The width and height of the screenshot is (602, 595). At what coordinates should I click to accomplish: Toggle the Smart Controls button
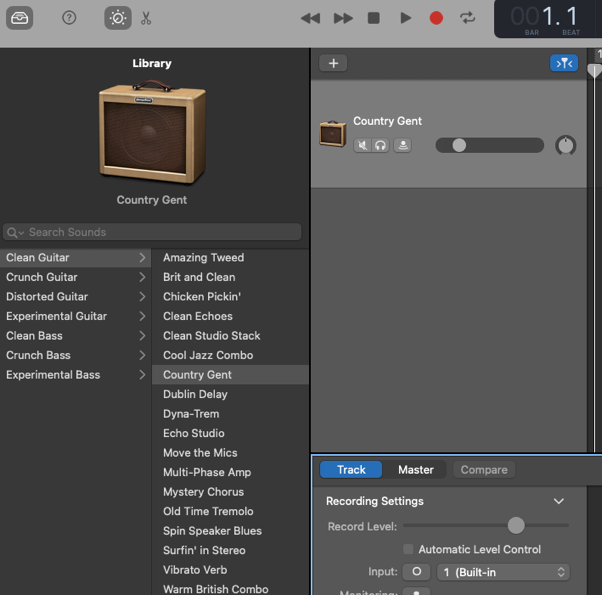(117, 18)
